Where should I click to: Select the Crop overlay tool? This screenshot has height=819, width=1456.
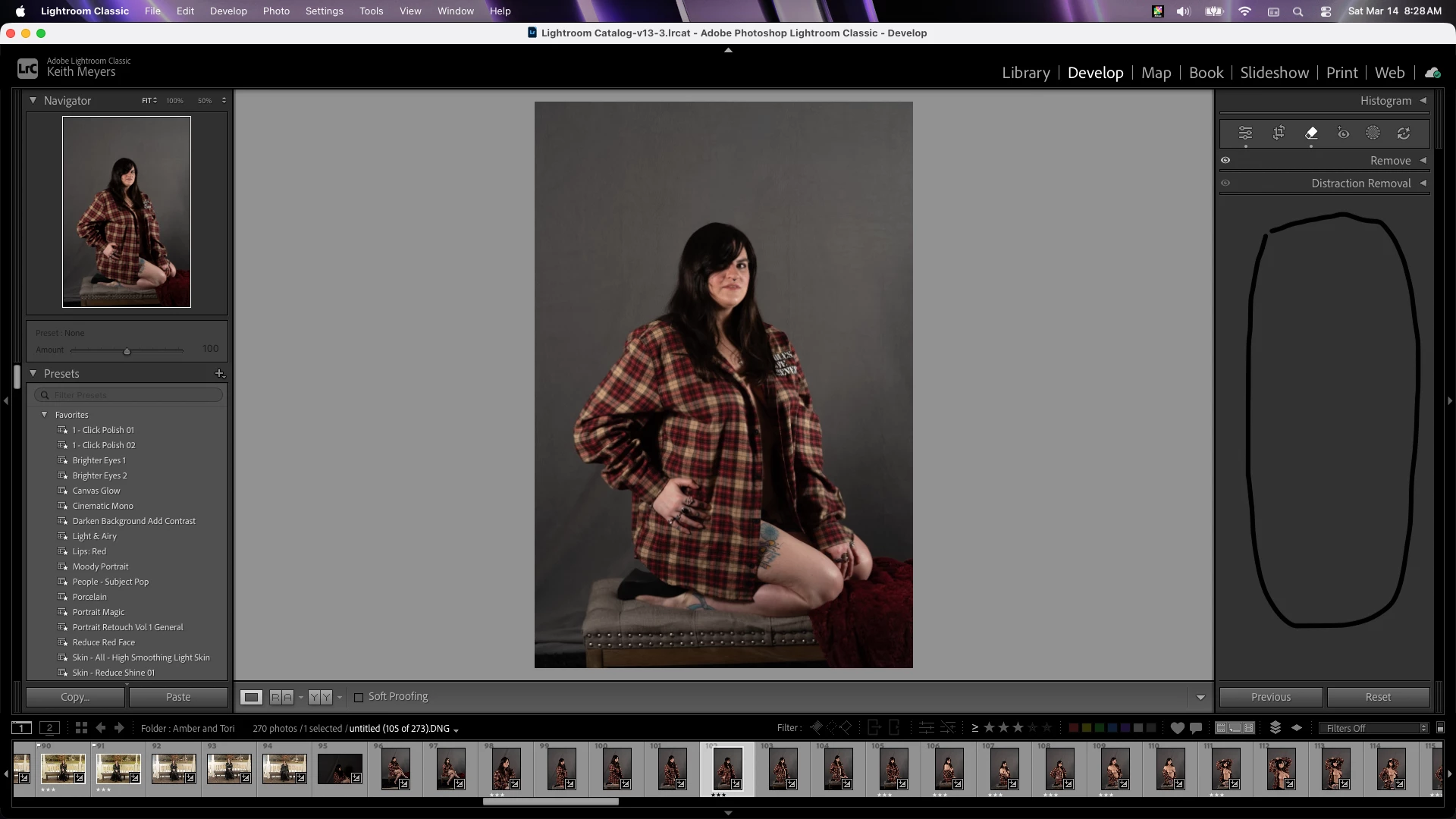click(x=1279, y=133)
